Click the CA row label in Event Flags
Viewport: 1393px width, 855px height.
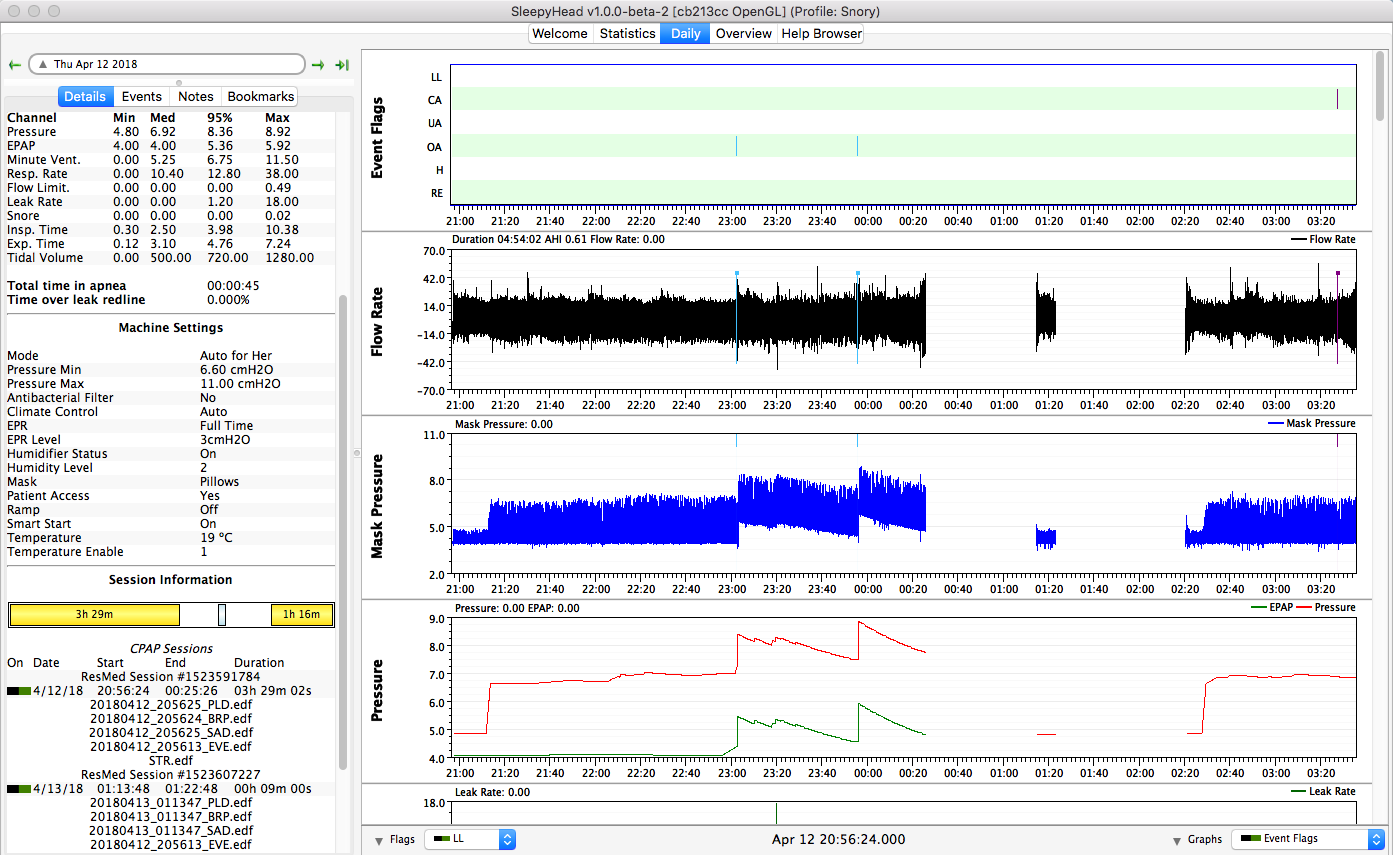(435, 100)
